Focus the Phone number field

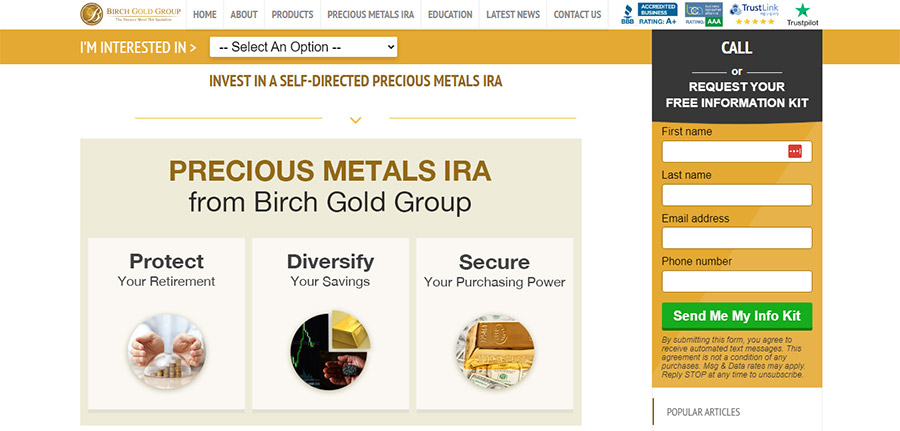point(736,281)
